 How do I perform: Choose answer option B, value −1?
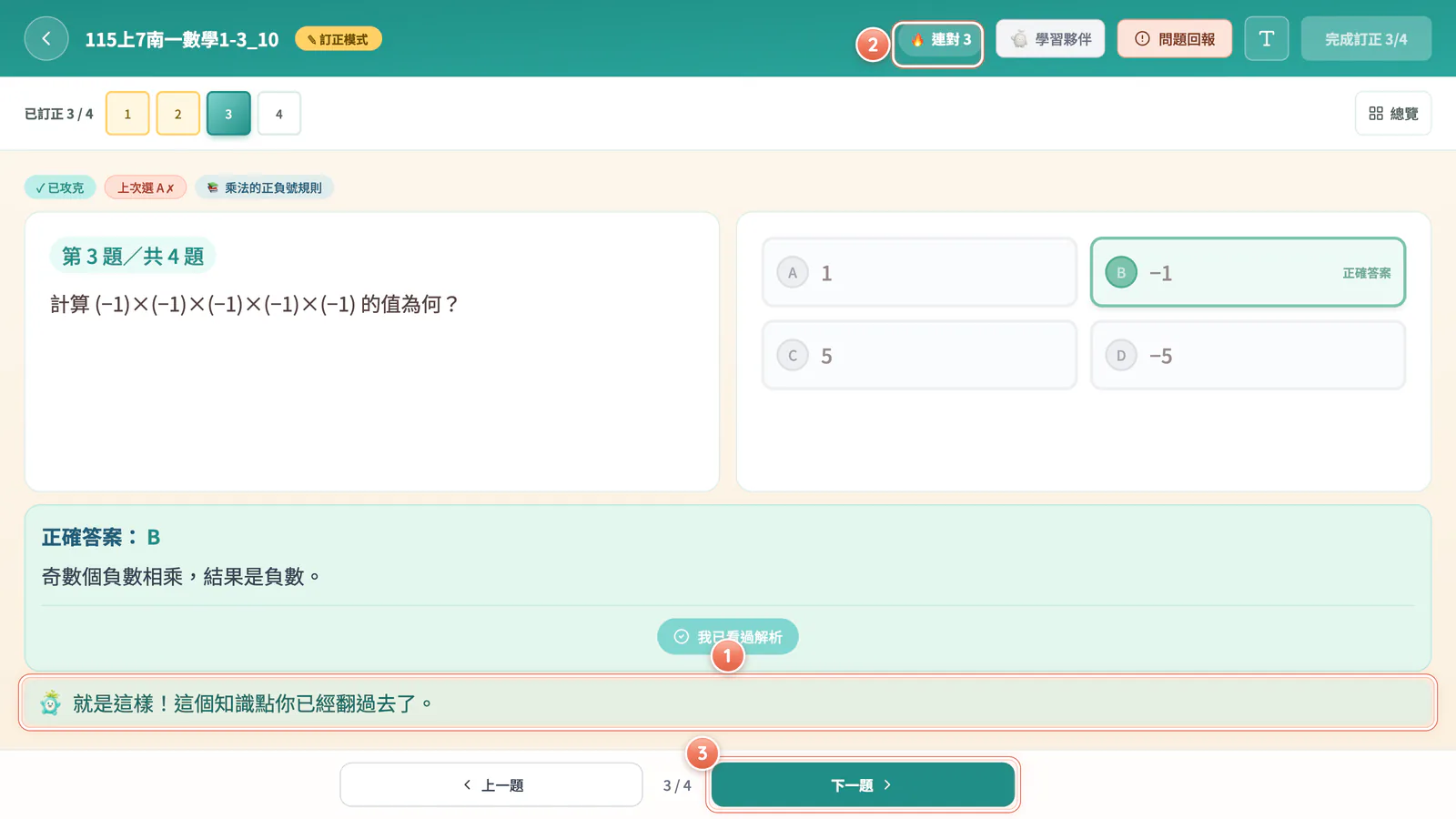[x=1248, y=273]
